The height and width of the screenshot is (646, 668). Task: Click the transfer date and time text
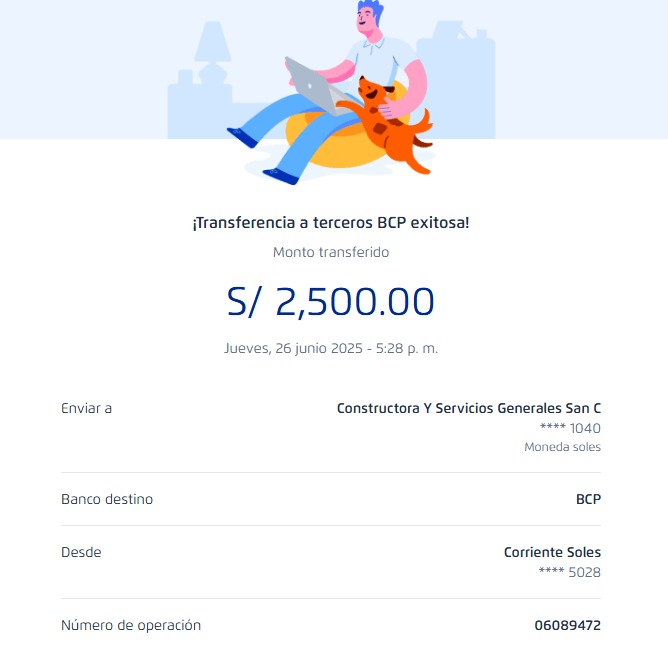coord(331,349)
